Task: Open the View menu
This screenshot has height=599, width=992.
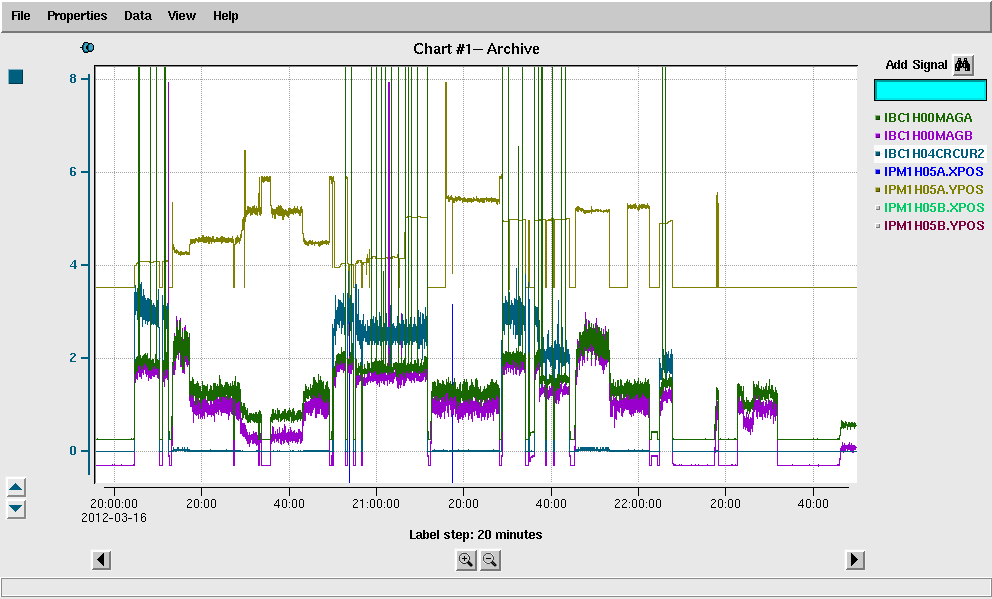Action: 182,16
